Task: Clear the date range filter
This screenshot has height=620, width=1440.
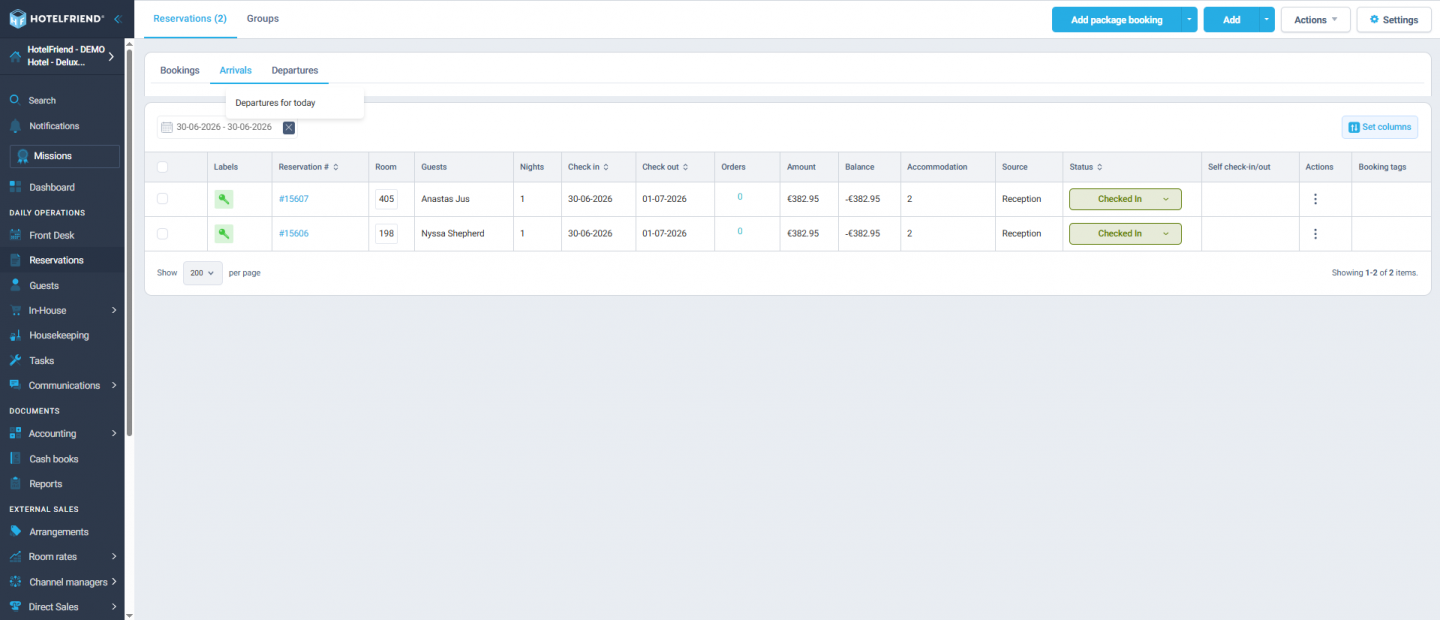Action: coord(289,127)
